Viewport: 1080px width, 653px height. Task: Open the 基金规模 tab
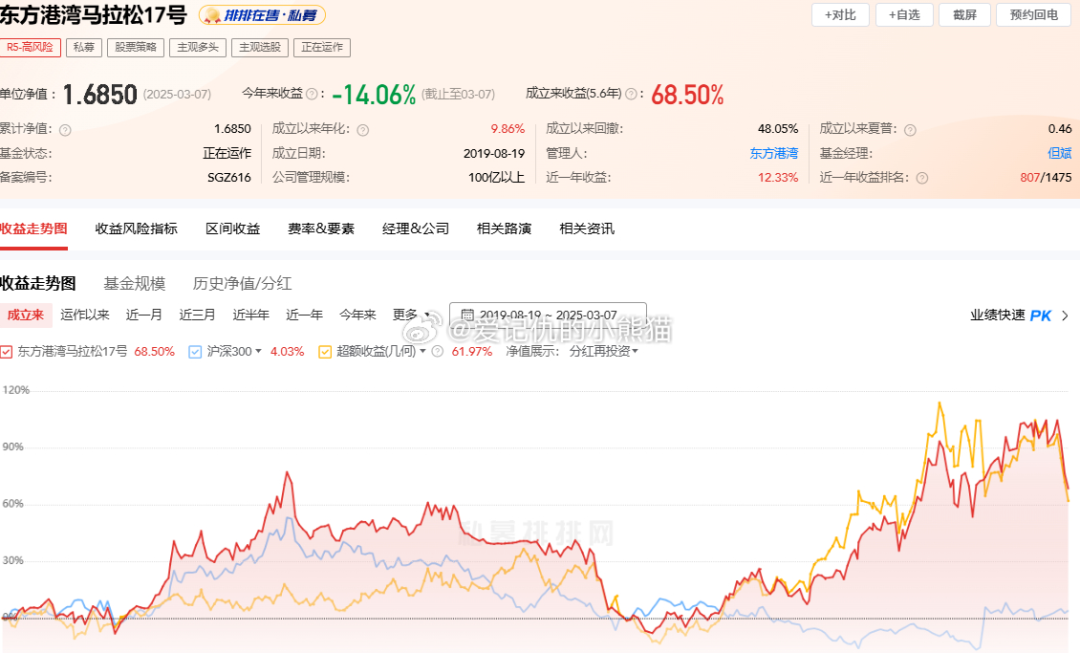[x=134, y=283]
